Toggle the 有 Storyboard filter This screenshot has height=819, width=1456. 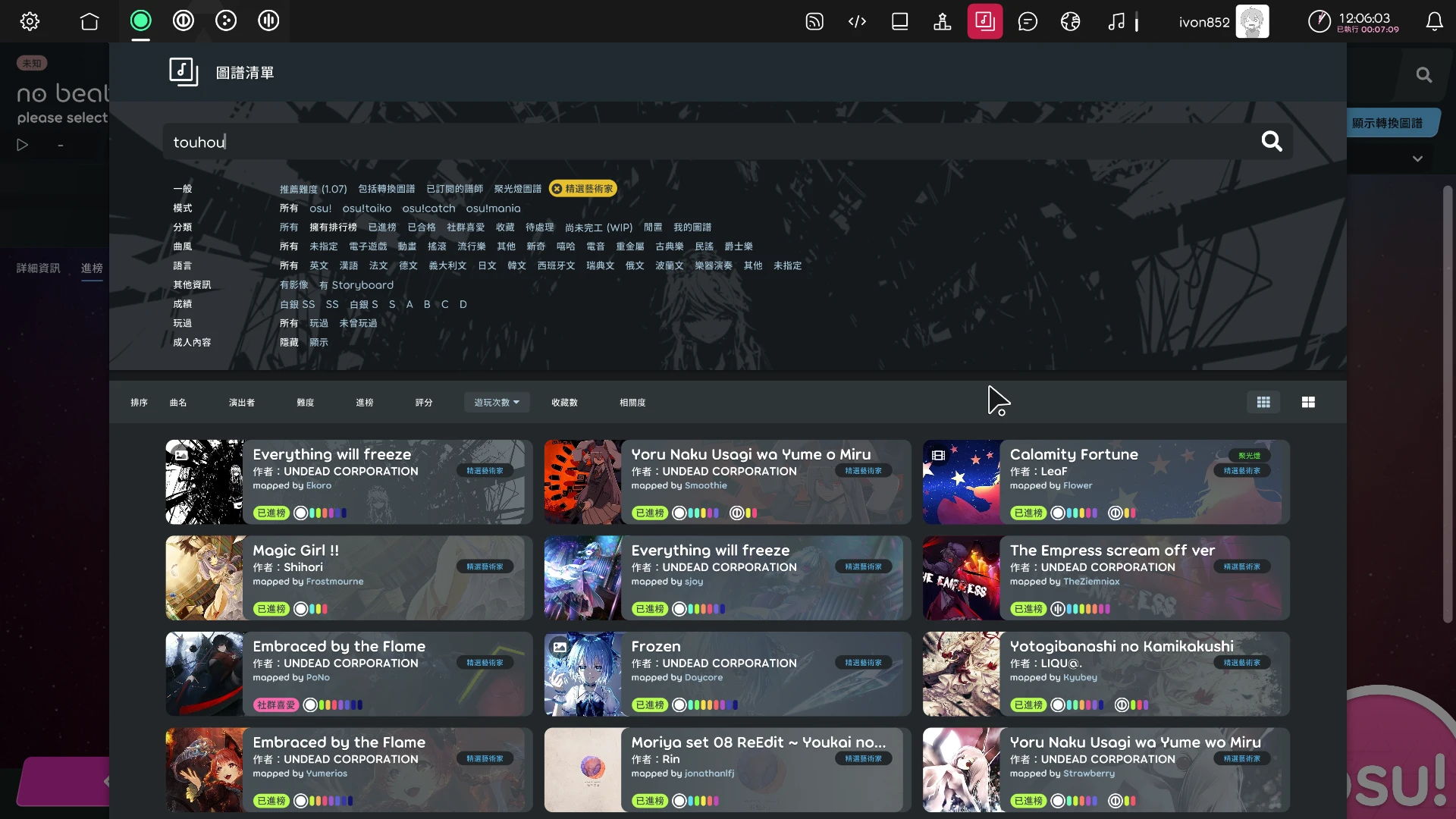(x=356, y=285)
